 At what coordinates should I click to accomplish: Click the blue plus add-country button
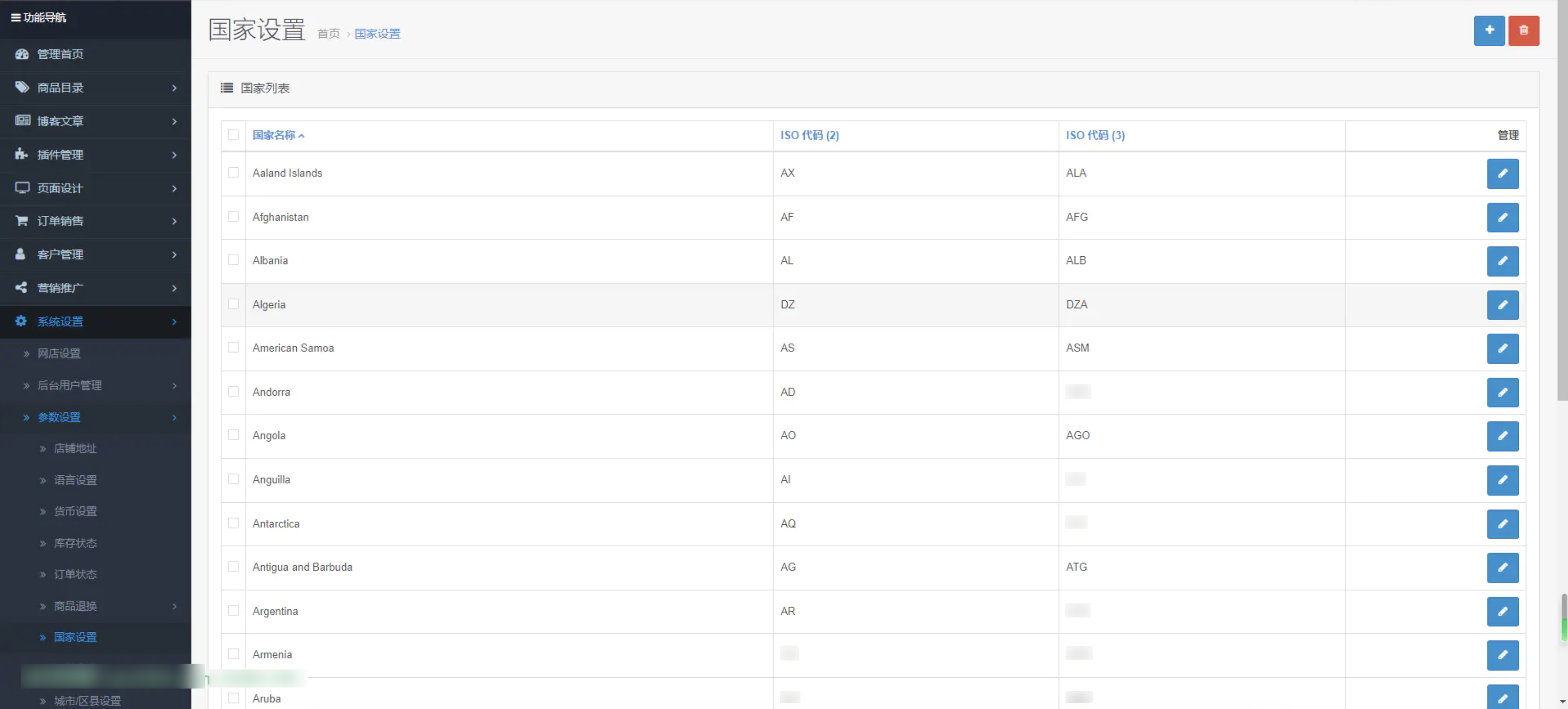point(1489,30)
